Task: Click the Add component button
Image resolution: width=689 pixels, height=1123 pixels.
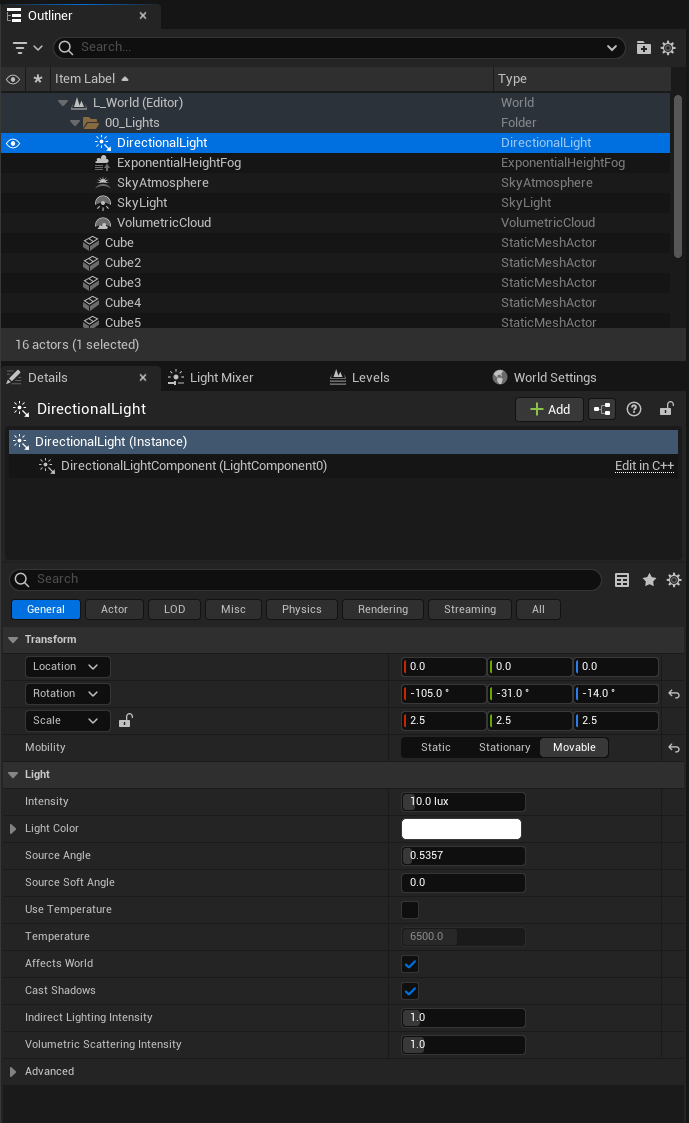Action: tap(549, 409)
